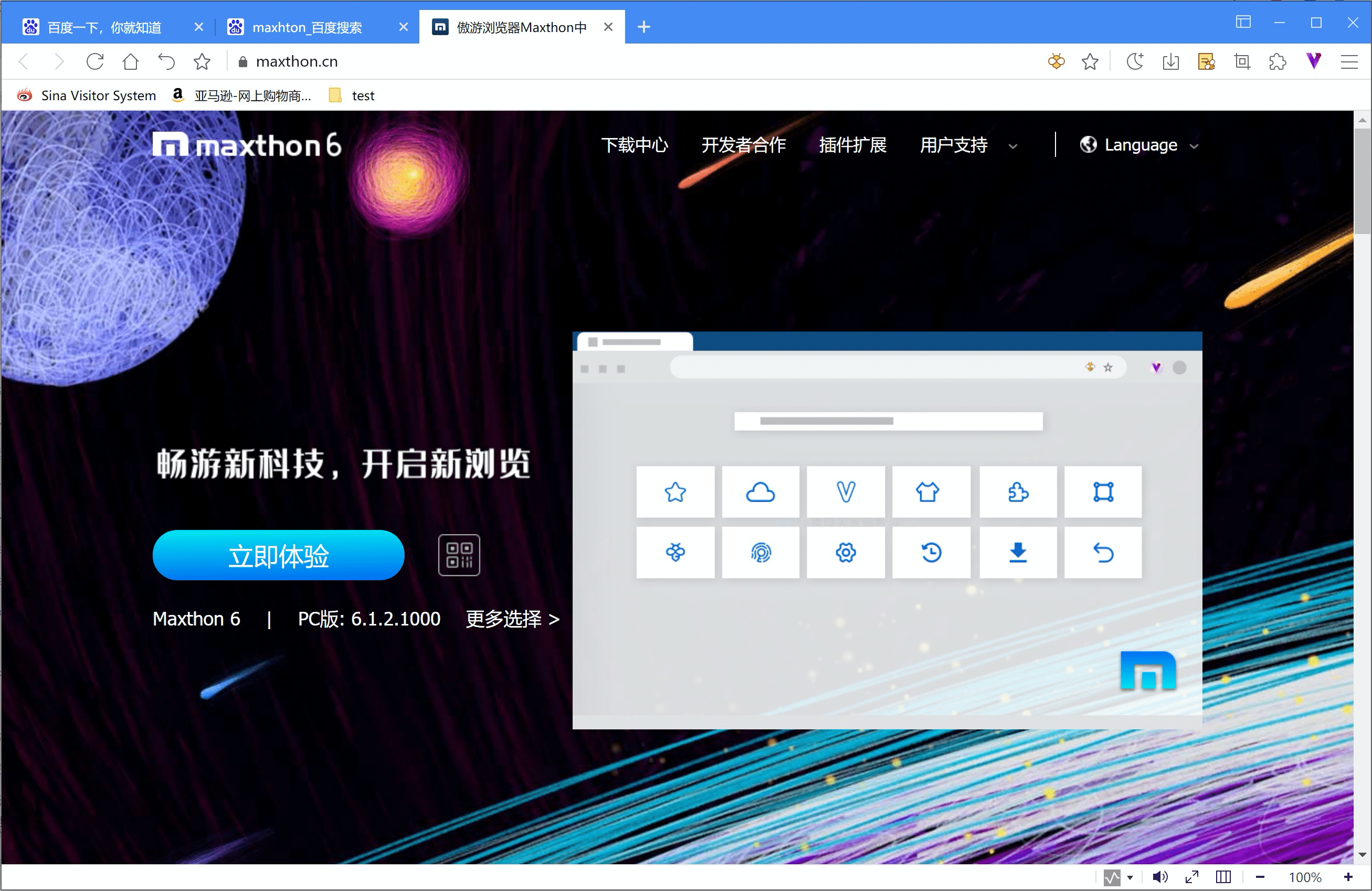This screenshot has width=1372, height=891.
Task: Zoom in with plus button
Action: pyautogui.click(x=1348, y=877)
